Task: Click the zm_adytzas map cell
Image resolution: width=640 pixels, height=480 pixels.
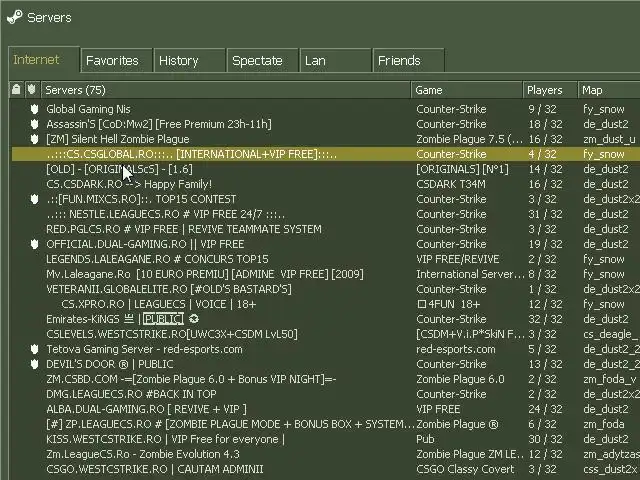Action: tap(611, 454)
